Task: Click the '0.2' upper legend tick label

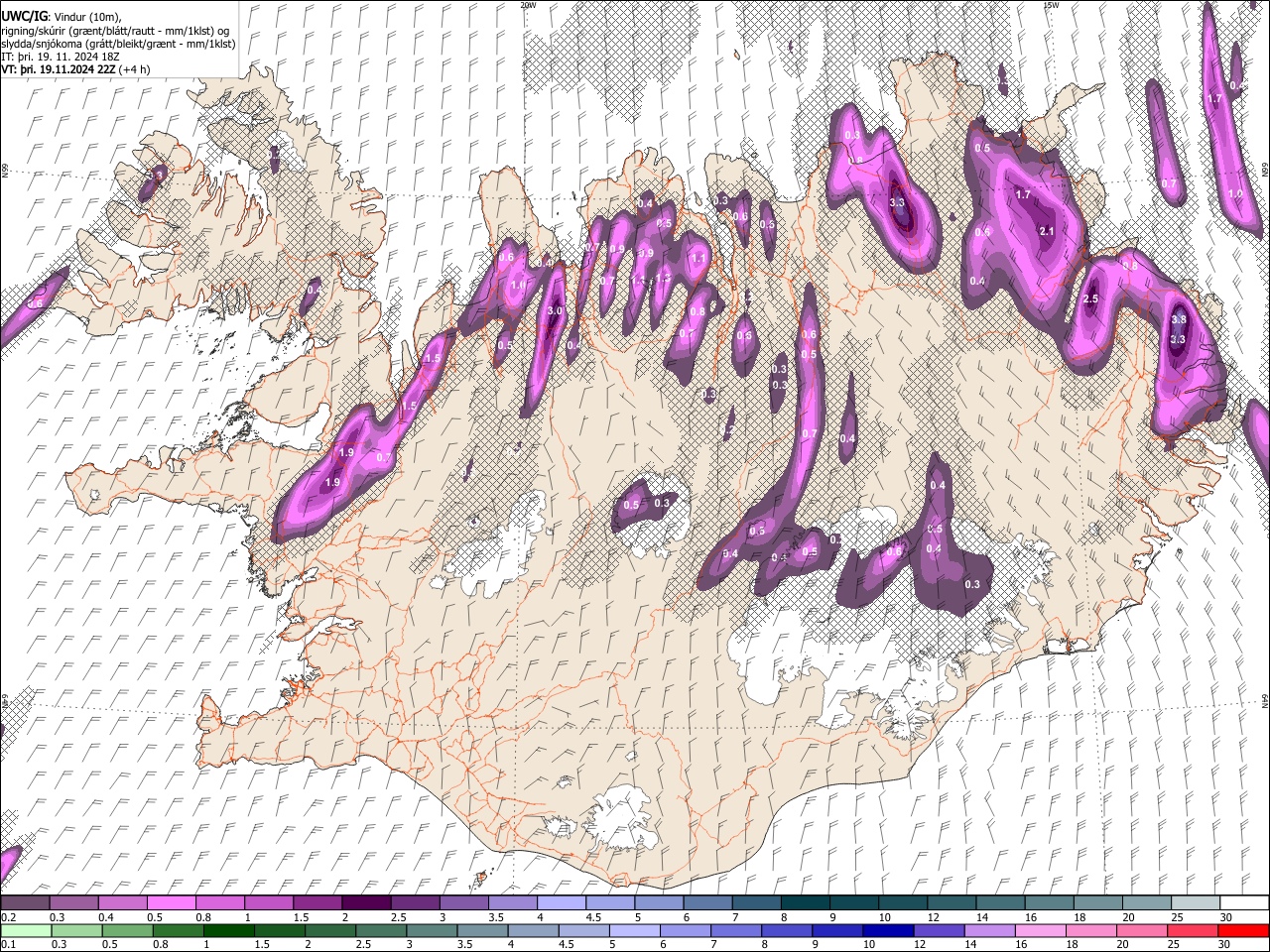Action: pos(8,917)
